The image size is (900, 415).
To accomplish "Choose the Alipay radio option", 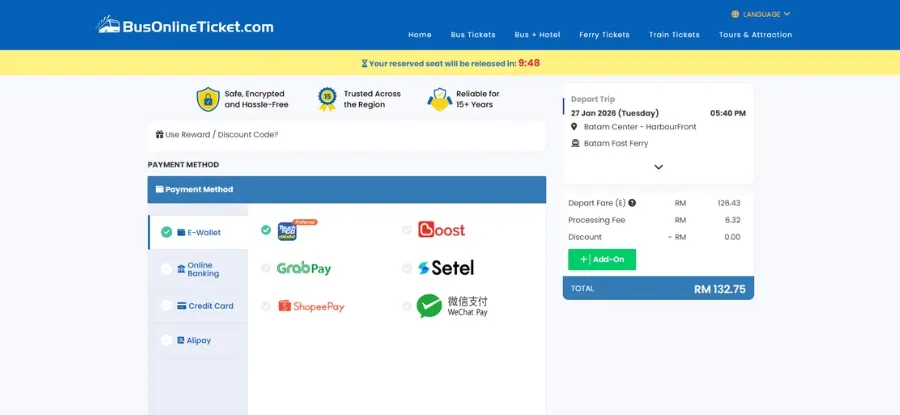I will (166, 340).
